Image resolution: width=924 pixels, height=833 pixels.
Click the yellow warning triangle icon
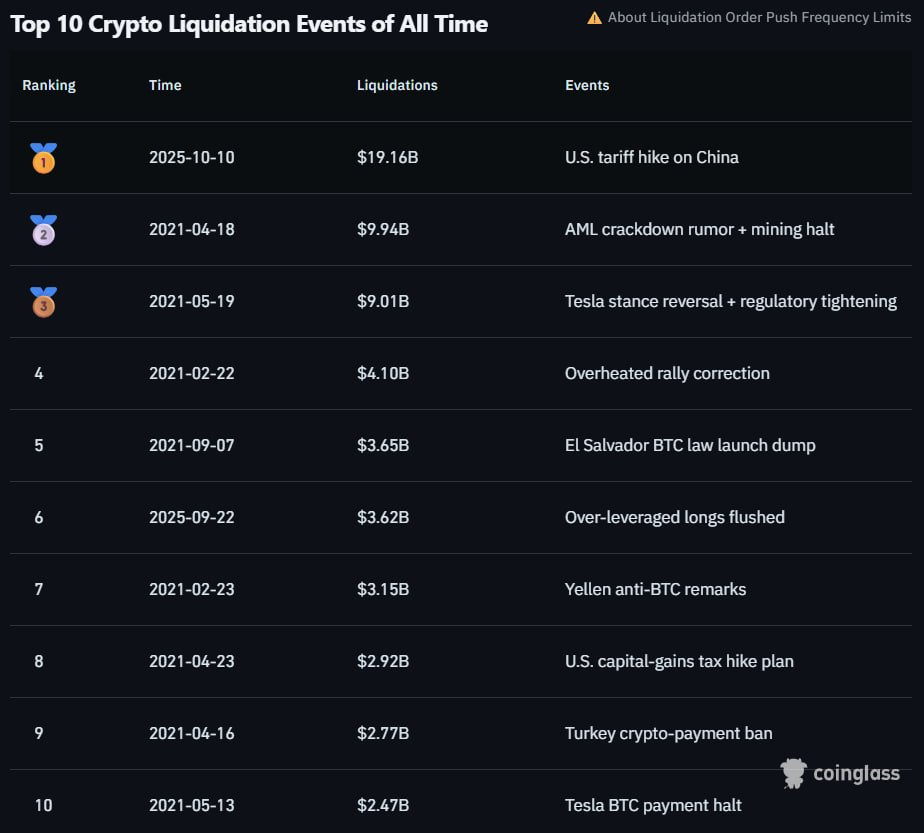tap(594, 18)
